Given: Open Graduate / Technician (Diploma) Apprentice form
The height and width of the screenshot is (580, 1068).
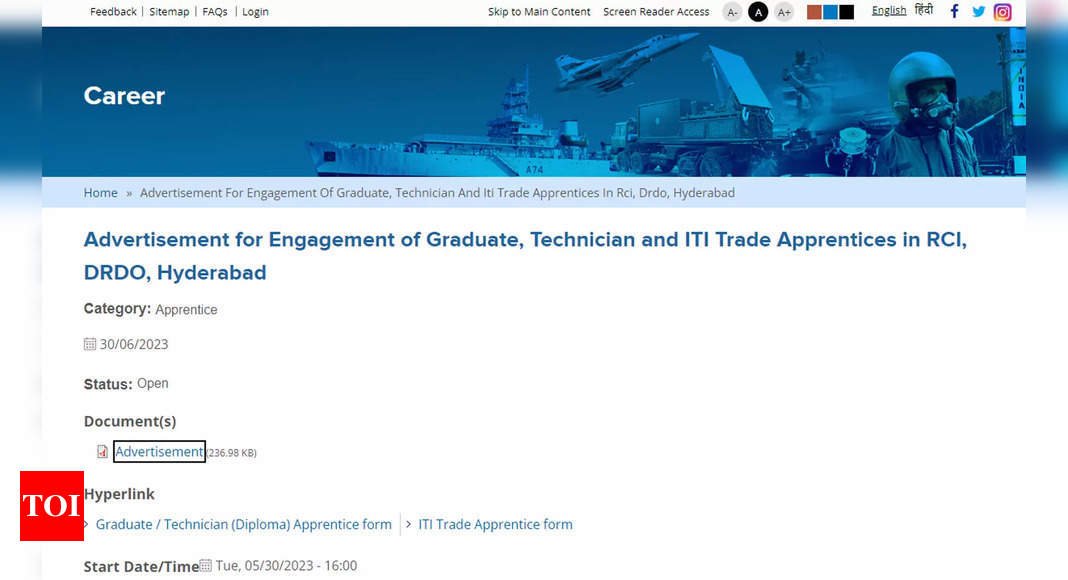Looking at the screenshot, I should point(243,524).
